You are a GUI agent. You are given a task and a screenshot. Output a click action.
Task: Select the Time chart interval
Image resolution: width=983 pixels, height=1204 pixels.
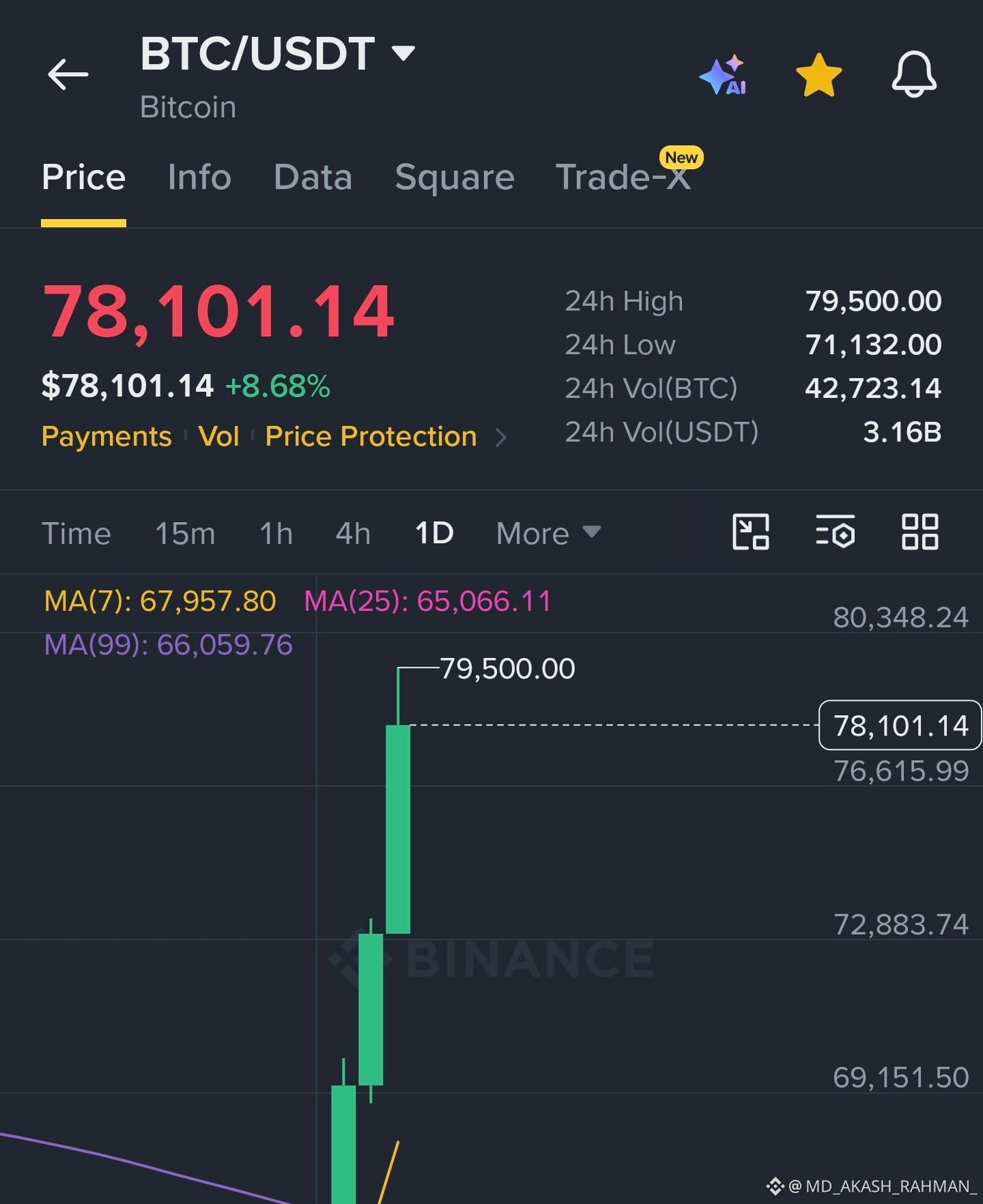pyautogui.click(x=76, y=533)
